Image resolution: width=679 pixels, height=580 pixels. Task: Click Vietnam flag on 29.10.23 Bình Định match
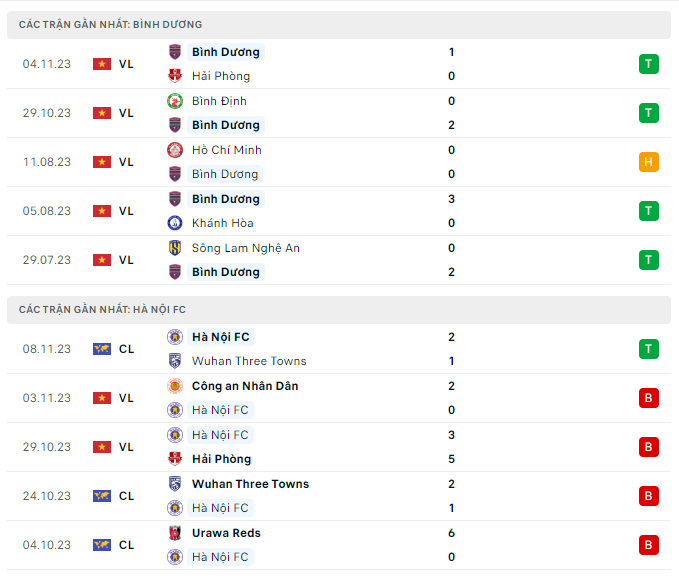[x=101, y=113]
